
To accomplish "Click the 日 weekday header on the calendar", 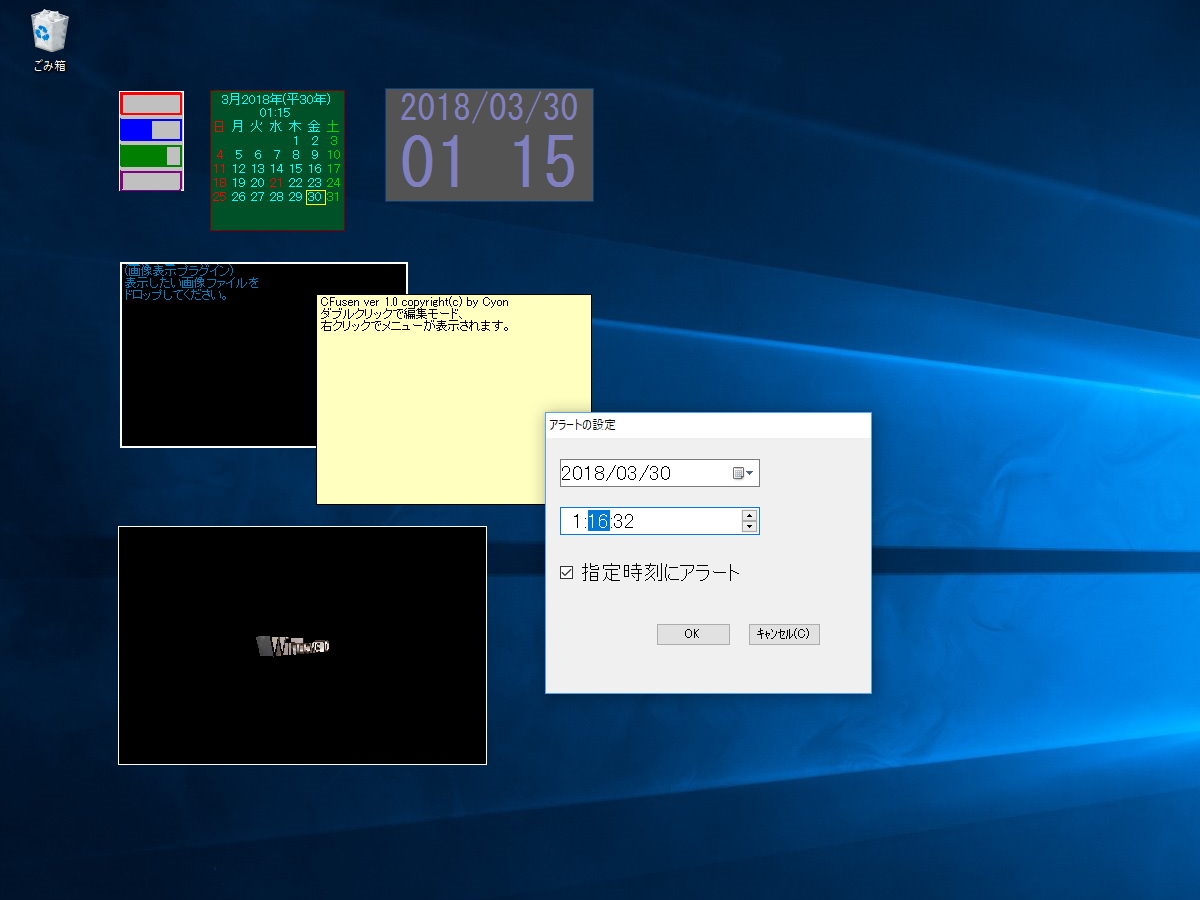I will 218,126.
